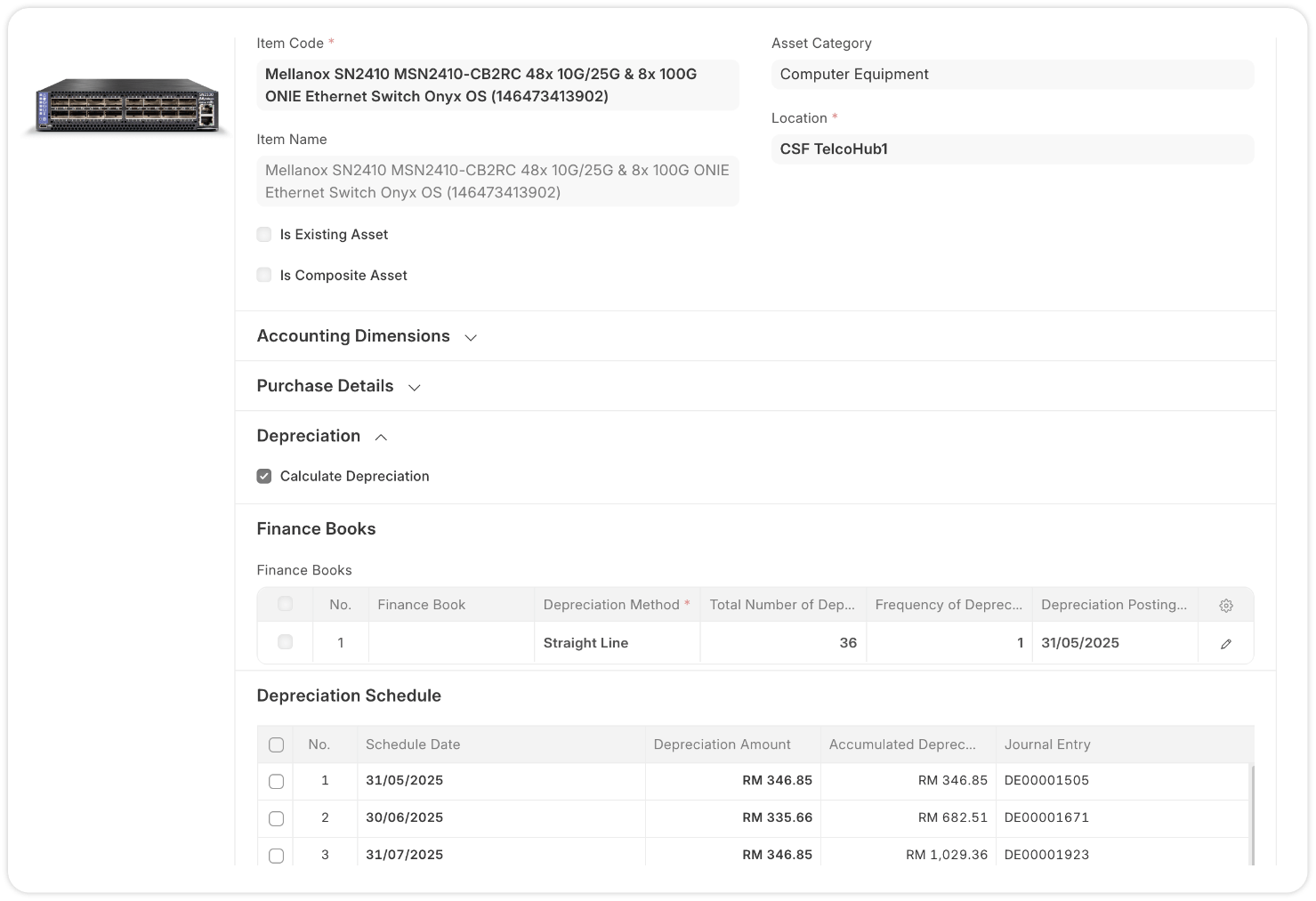This screenshot has height=901, width=1316.
Task: Open journal entry DE00001671
Action: [x=1046, y=818]
